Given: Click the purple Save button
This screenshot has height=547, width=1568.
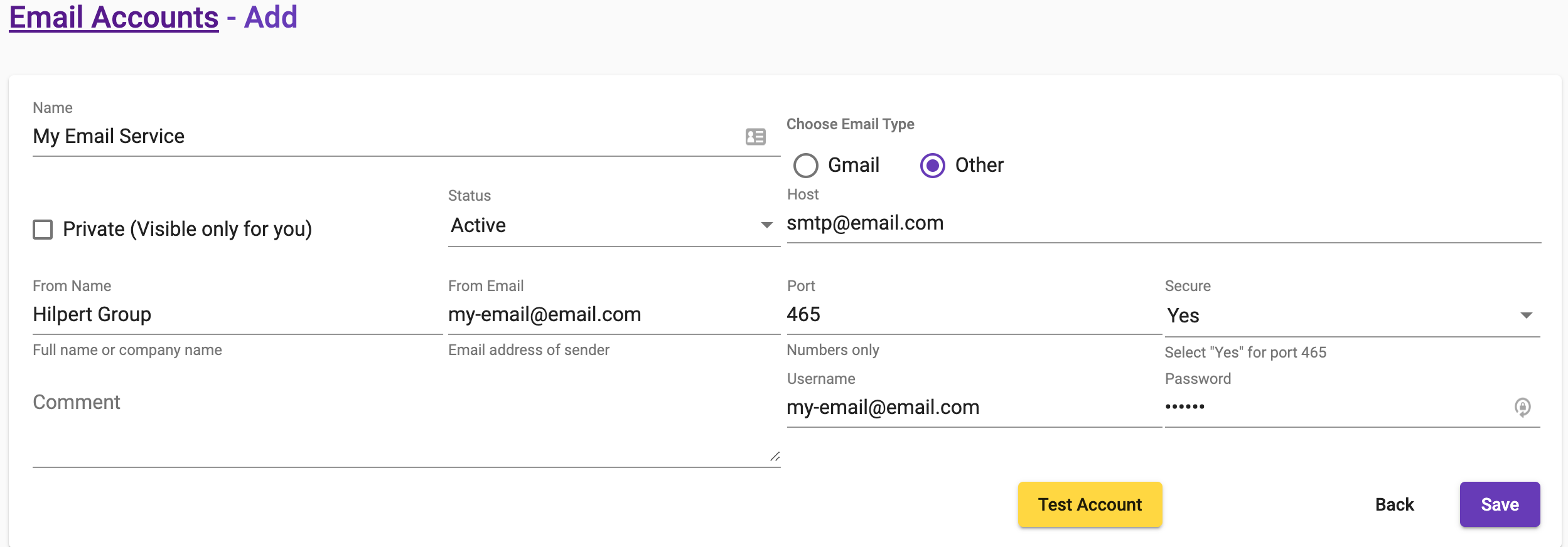Looking at the screenshot, I should (1499, 504).
